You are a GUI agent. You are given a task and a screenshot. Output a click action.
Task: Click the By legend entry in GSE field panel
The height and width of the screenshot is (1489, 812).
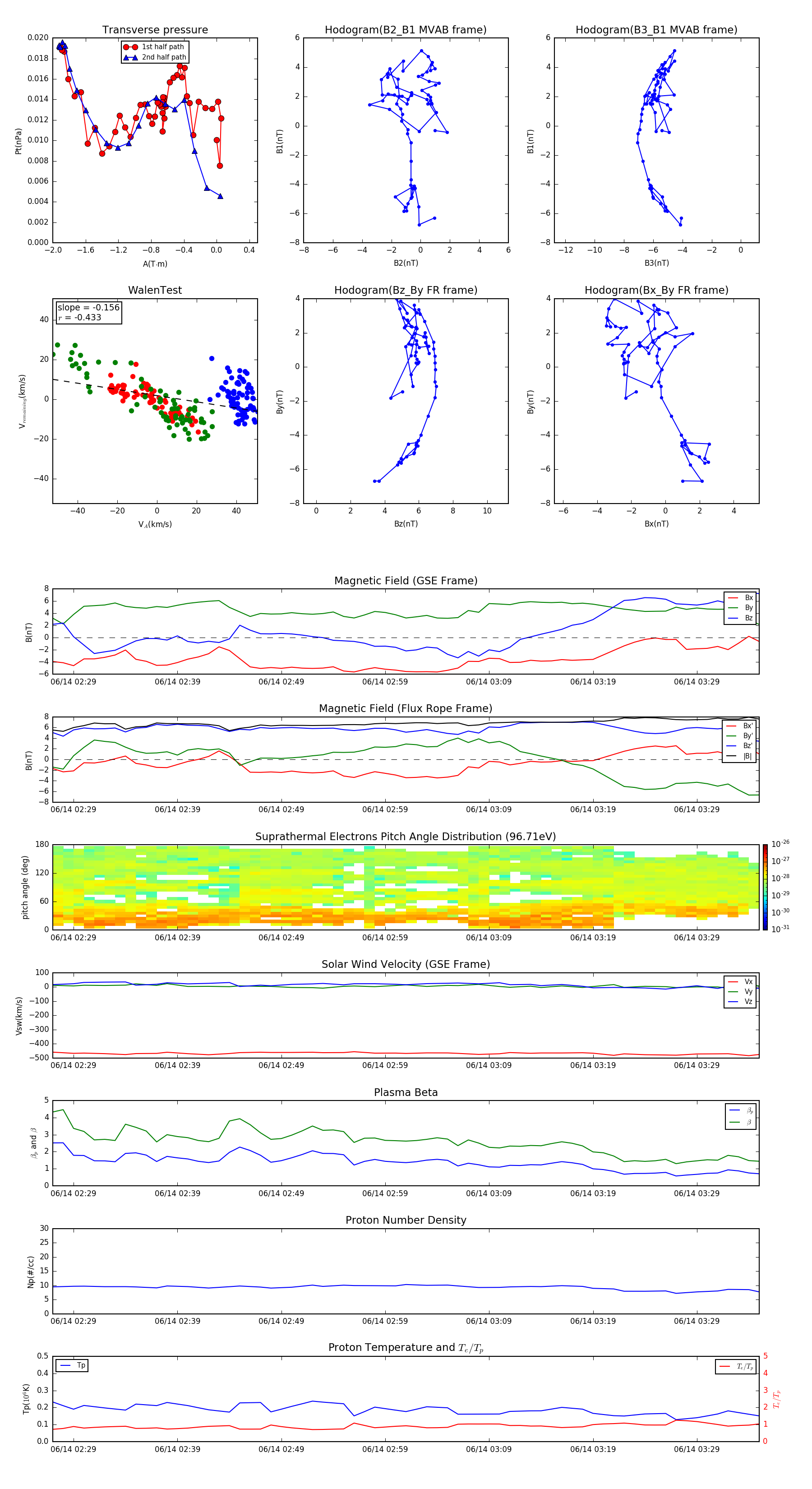pyautogui.click(x=741, y=608)
